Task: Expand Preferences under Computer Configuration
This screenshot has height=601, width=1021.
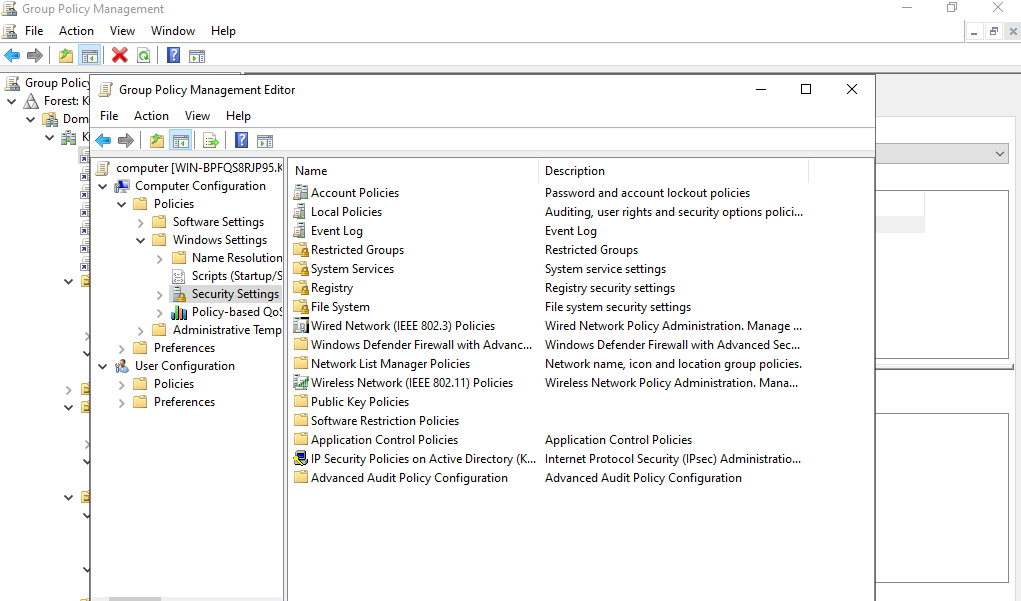Action: 122,348
